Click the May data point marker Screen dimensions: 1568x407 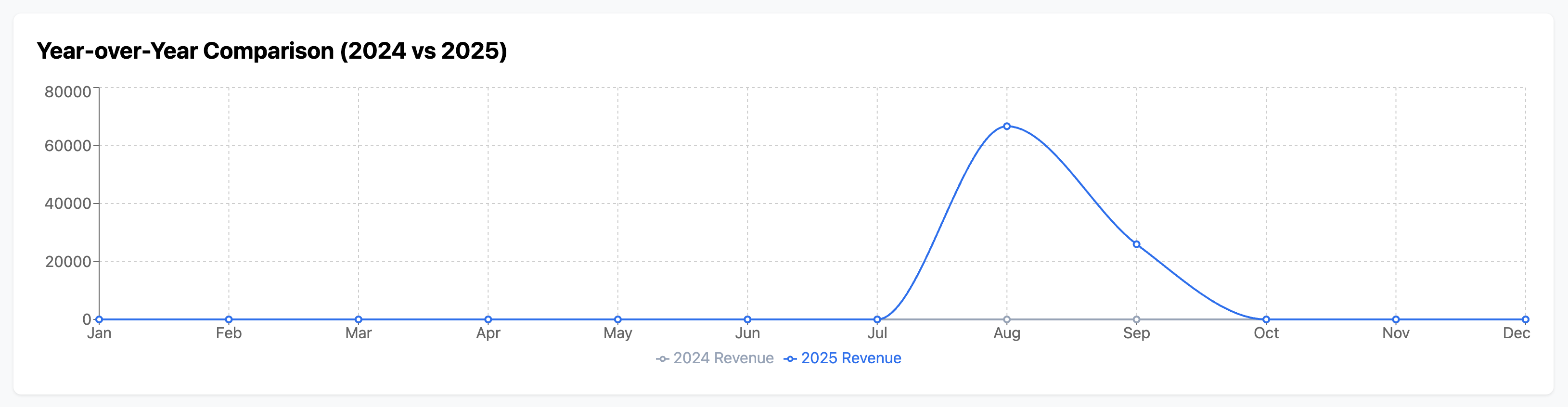click(618, 319)
